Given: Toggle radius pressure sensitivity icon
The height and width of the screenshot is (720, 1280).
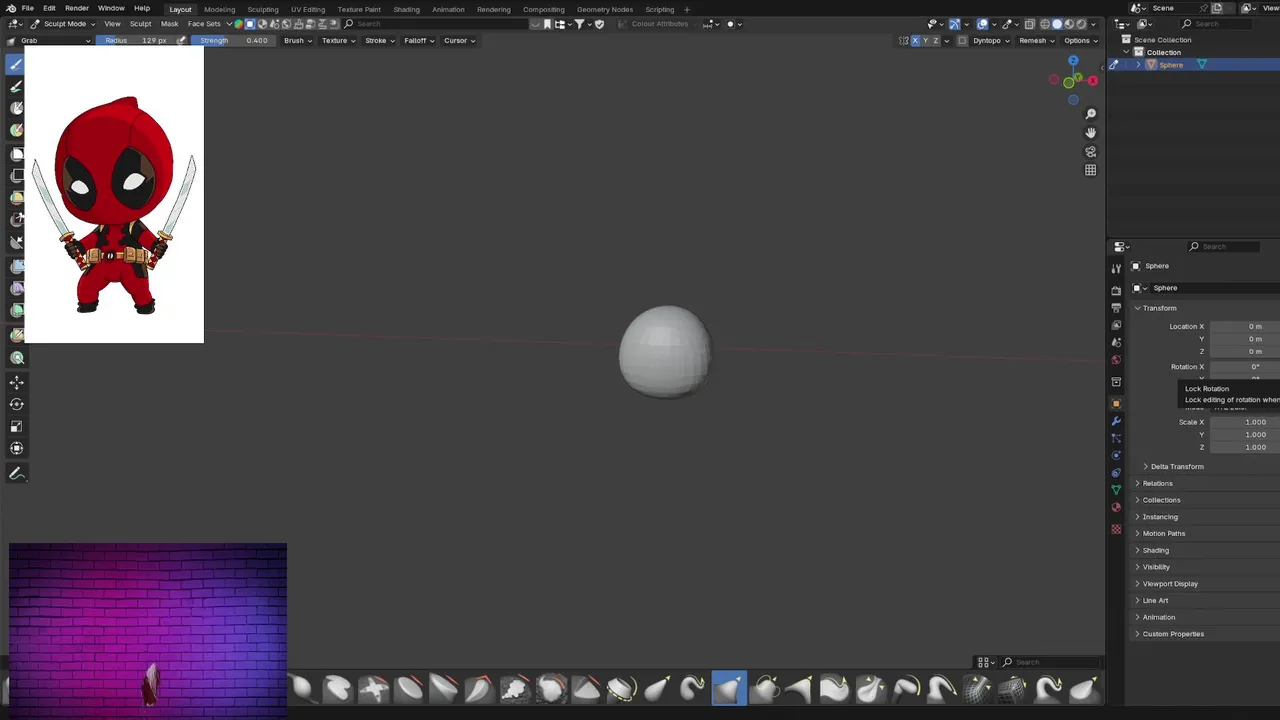Looking at the screenshot, I should point(181,41).
